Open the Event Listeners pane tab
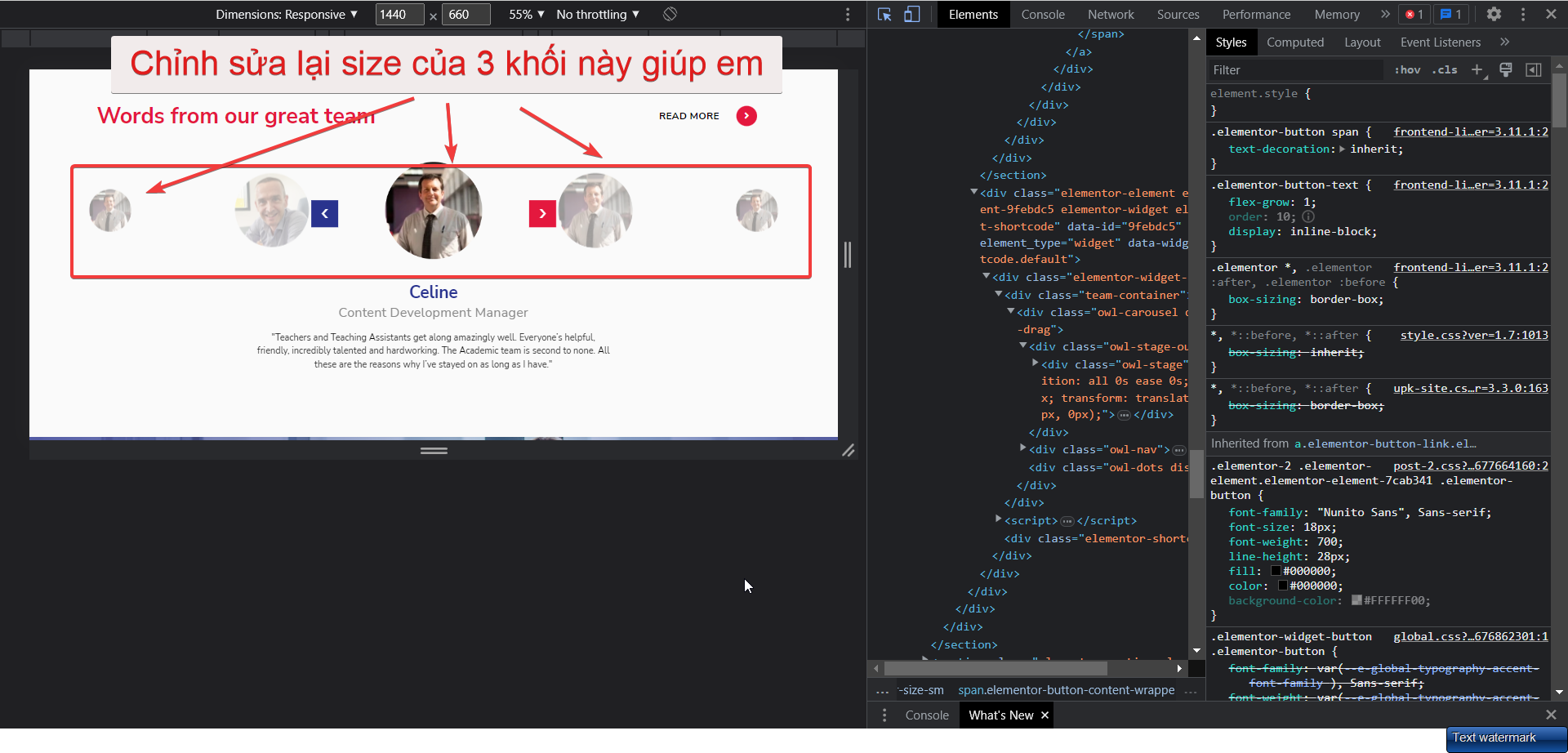The height and width of the screenshot is (753, 1568). [x=1440, y=42]
